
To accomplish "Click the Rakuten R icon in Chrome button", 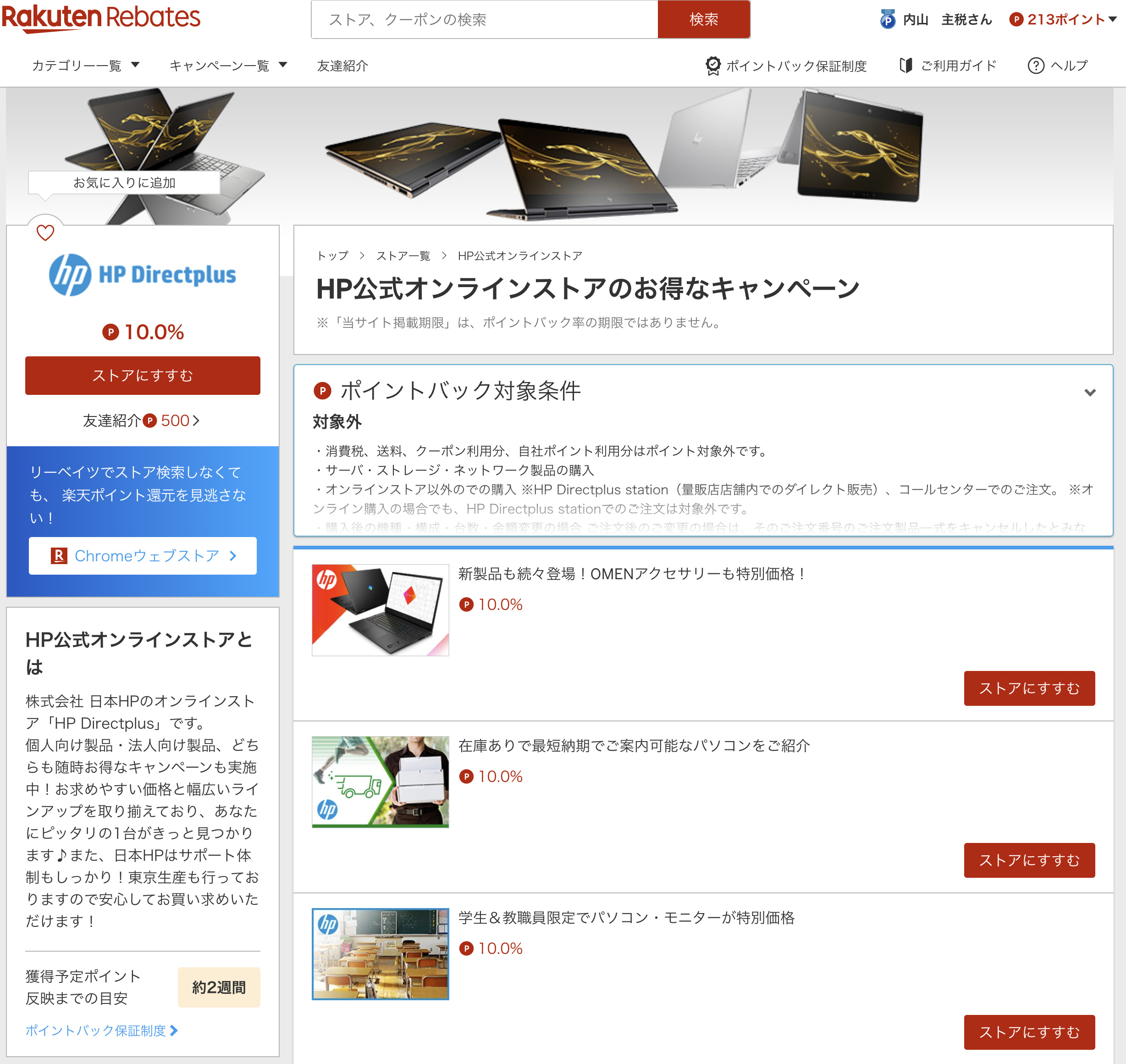I will [58, 556].
